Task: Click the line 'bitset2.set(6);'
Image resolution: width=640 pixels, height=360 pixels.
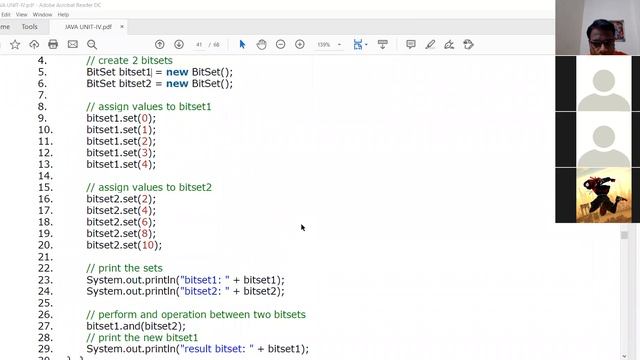Action: [x=121, y=222]
